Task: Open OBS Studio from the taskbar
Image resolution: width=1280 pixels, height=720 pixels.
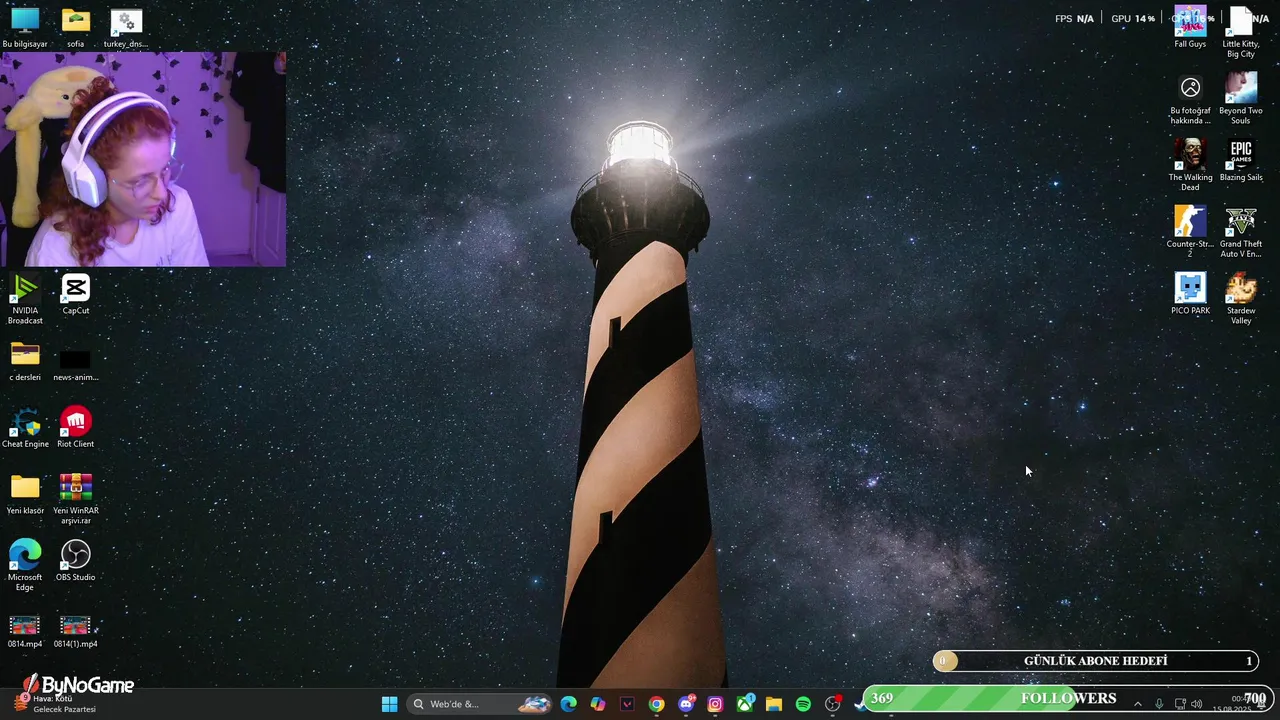Action: coord(833,704)
